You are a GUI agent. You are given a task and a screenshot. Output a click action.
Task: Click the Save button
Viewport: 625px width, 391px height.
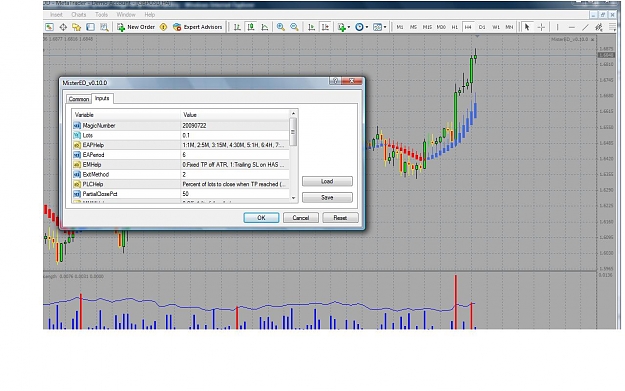[327, 197]
